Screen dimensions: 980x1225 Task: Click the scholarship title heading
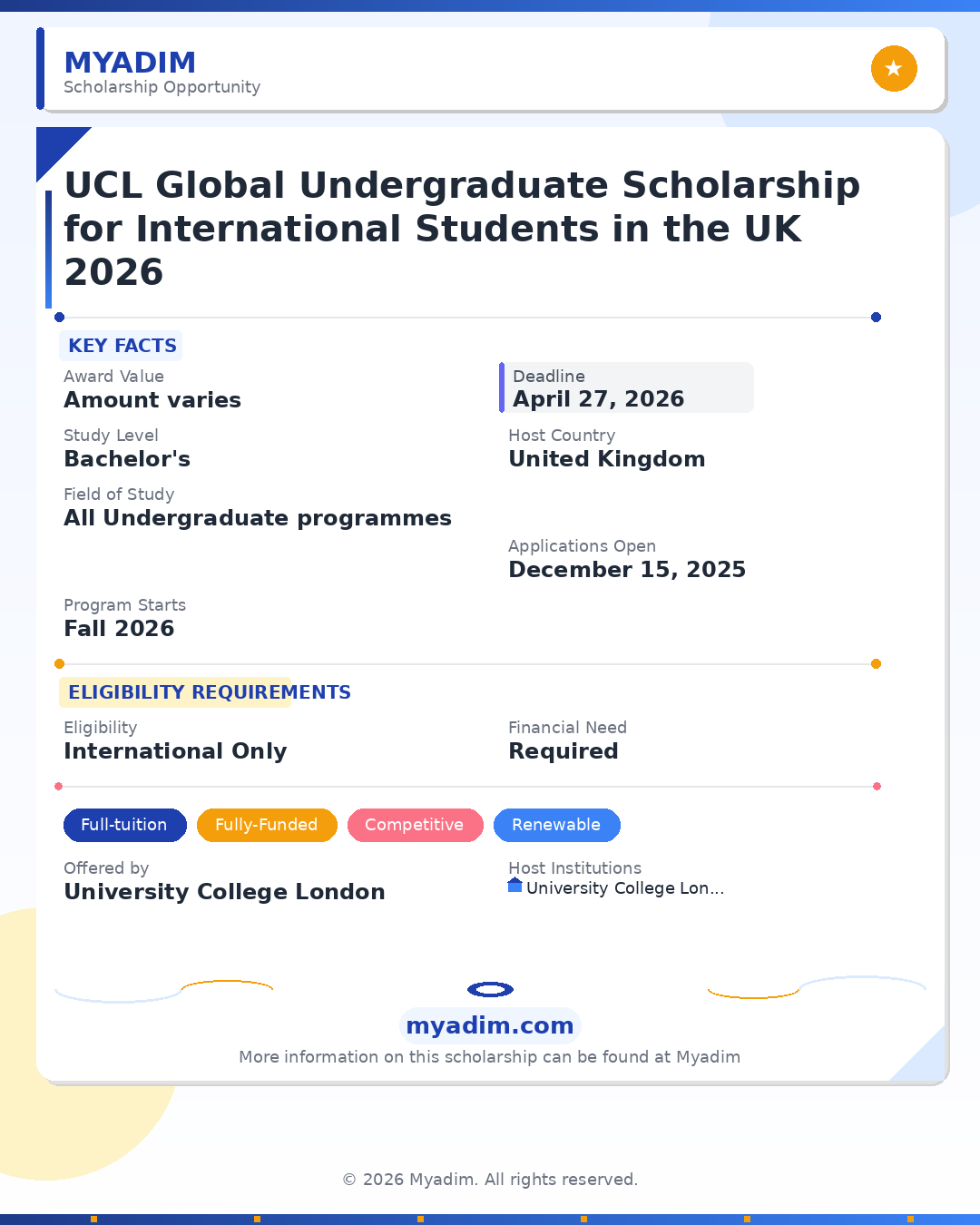pyautogui.click(x=462, y=229)
